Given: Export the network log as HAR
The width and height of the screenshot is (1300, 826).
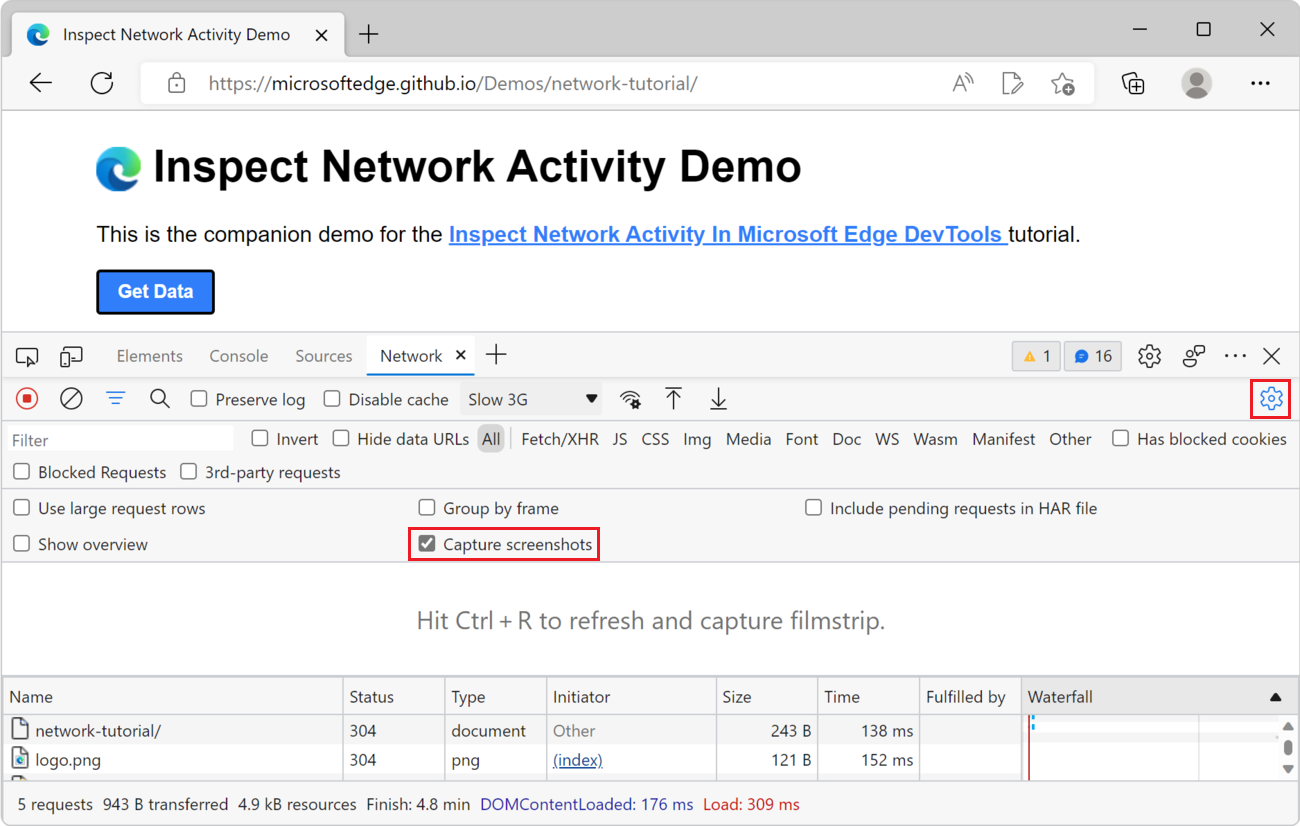Looking at the screenshot, I should [x=718, y=398].
